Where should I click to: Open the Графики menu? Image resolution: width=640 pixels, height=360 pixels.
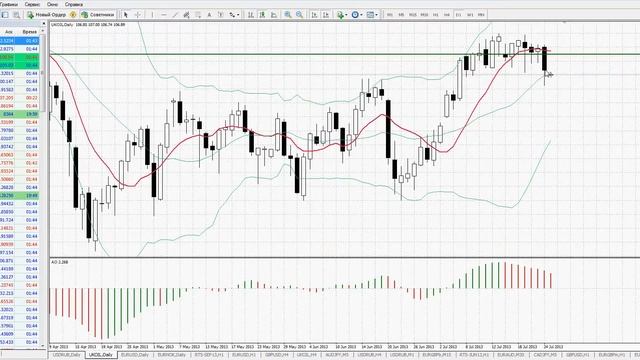pos(9,4)
